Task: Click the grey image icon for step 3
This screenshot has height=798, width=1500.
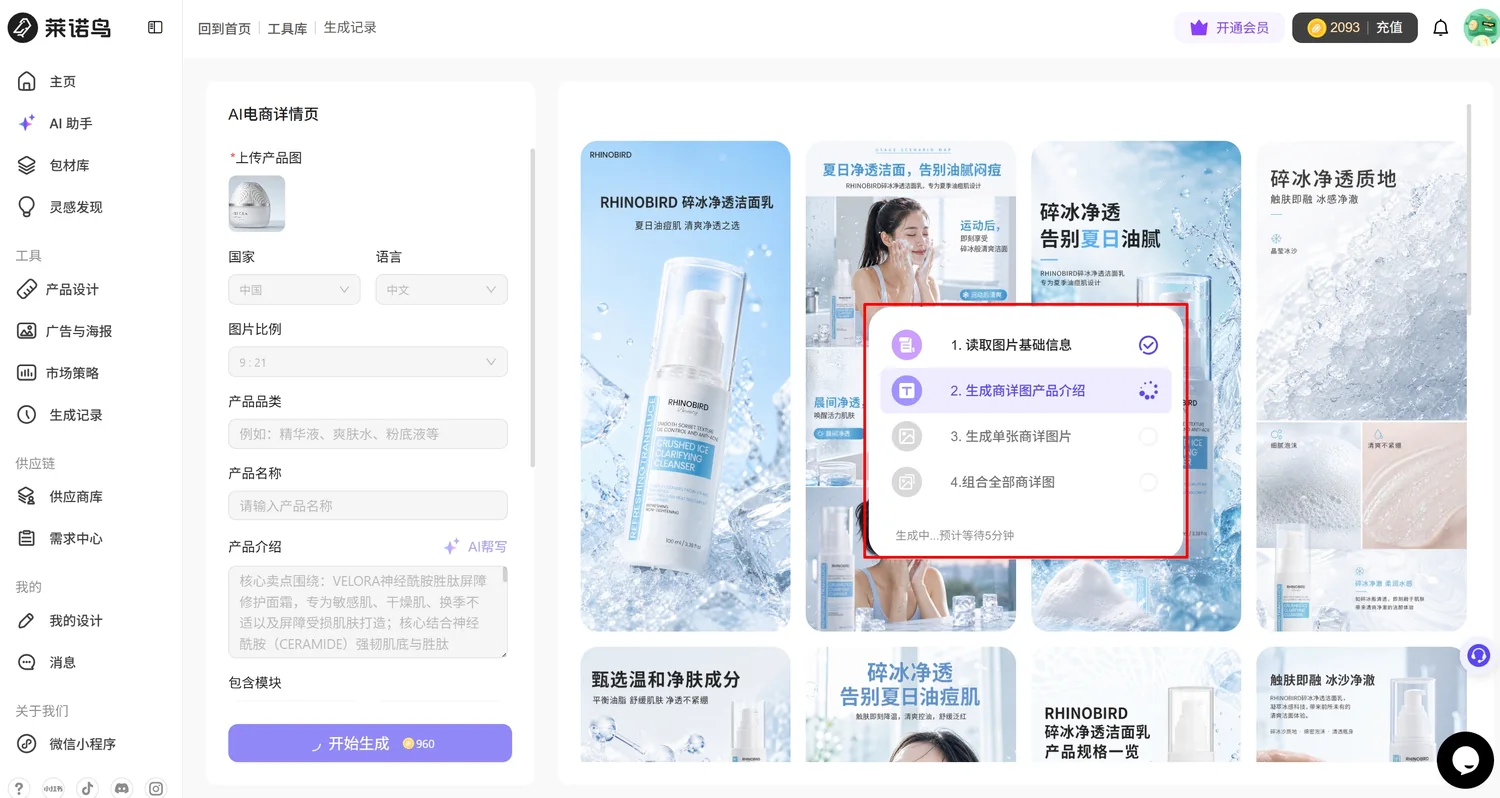Action: pyautogui.click(x=906, y=436)
